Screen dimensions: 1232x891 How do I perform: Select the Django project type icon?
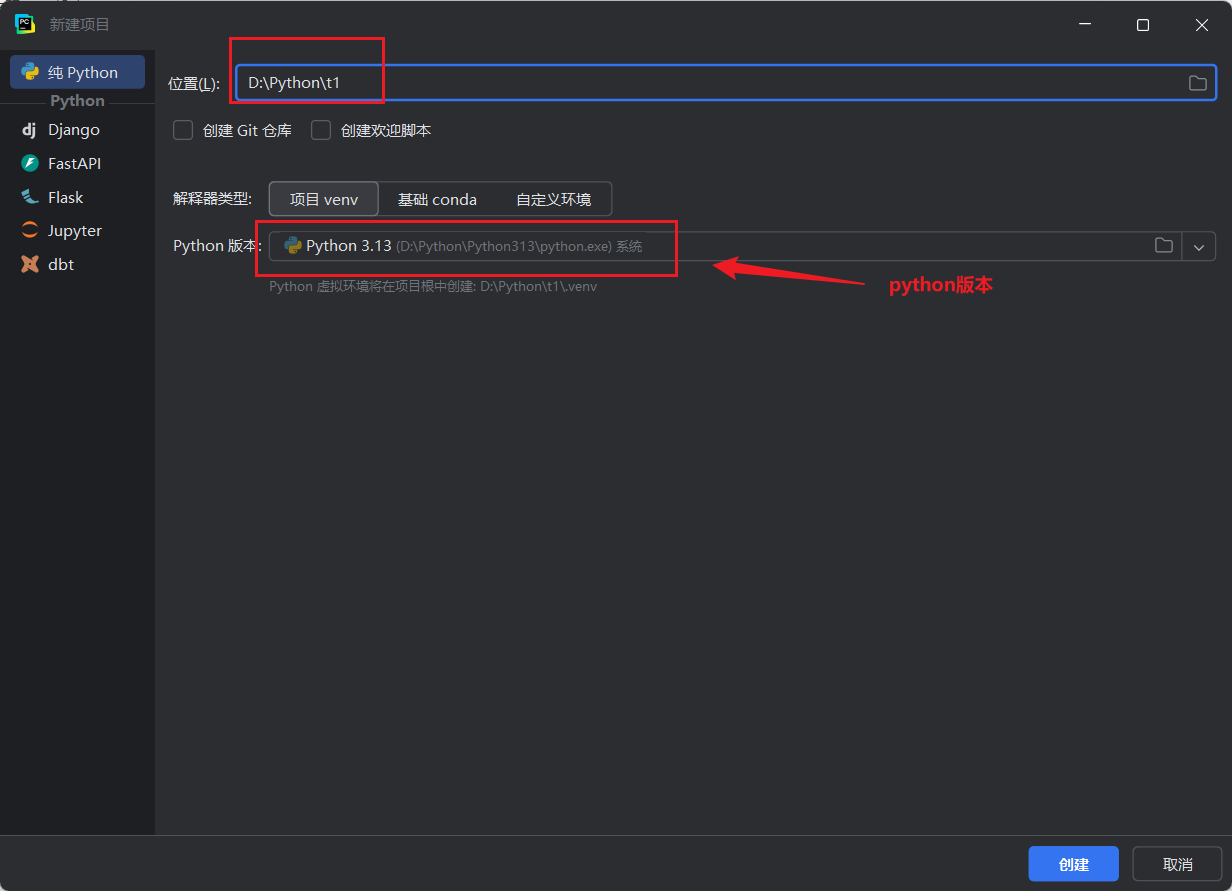pos(29,130)
